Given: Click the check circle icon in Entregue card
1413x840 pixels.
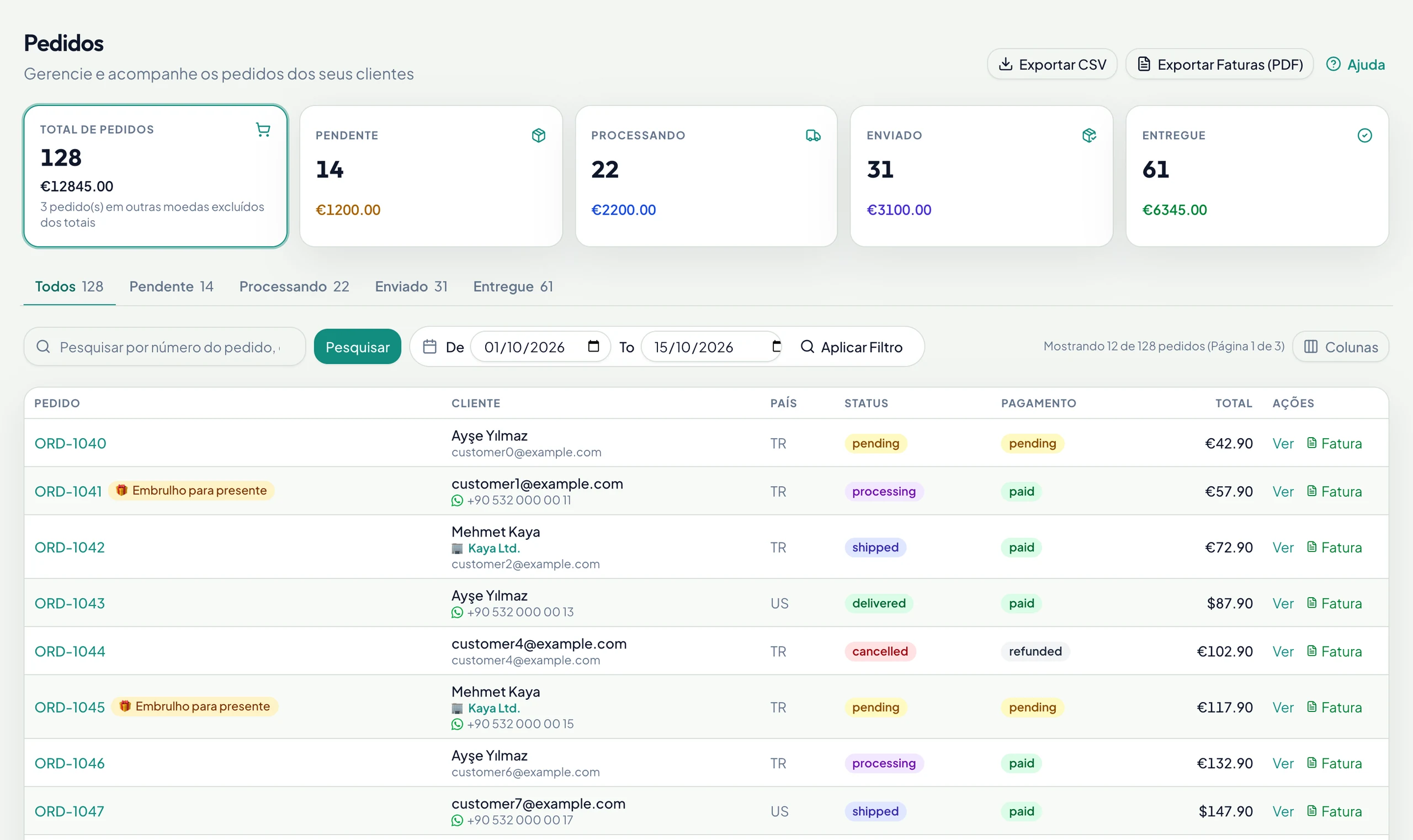Looking at the screenshot, I should [1364, 135].
